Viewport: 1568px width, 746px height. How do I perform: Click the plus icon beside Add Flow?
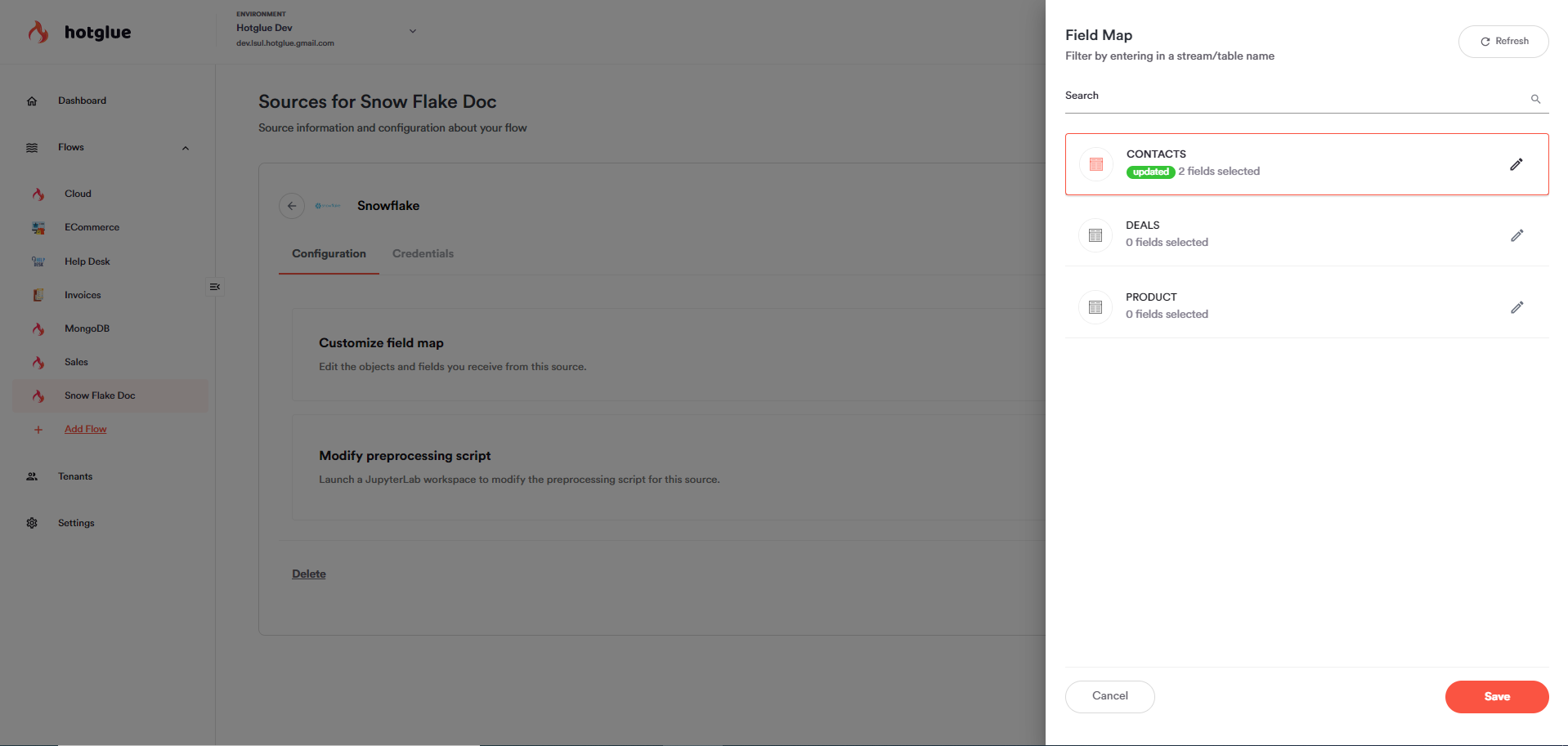click(38, 430)
